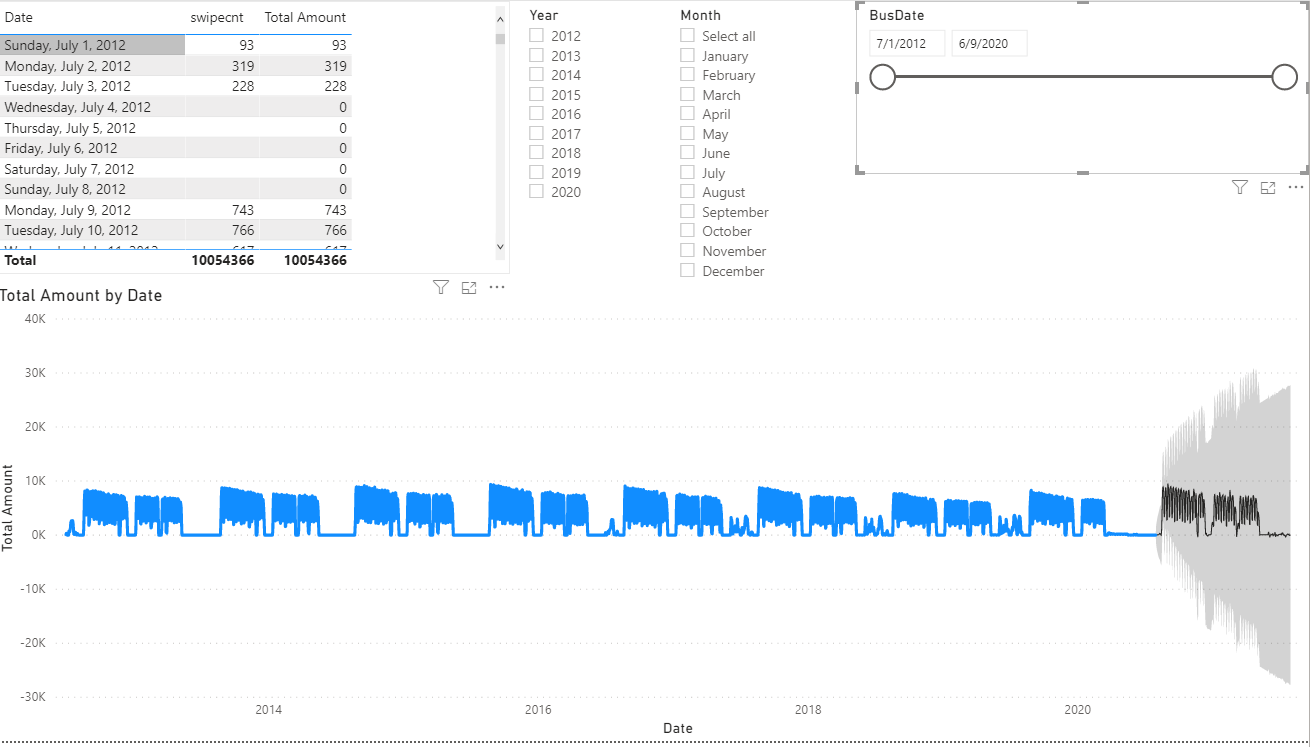Click filter icon above line chart

pyautogui.click(x=441, y=287)
